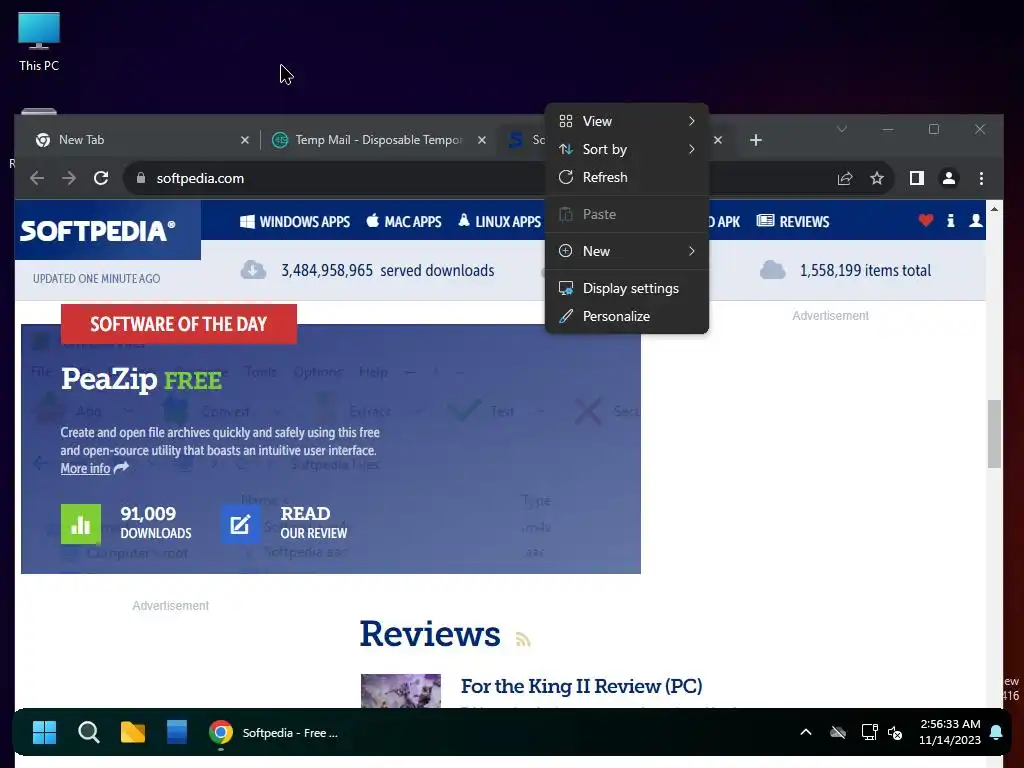Click the Reviews heading
Image resolution: width=1024 pixels, height=768 pixels.
tap(430, 634)
